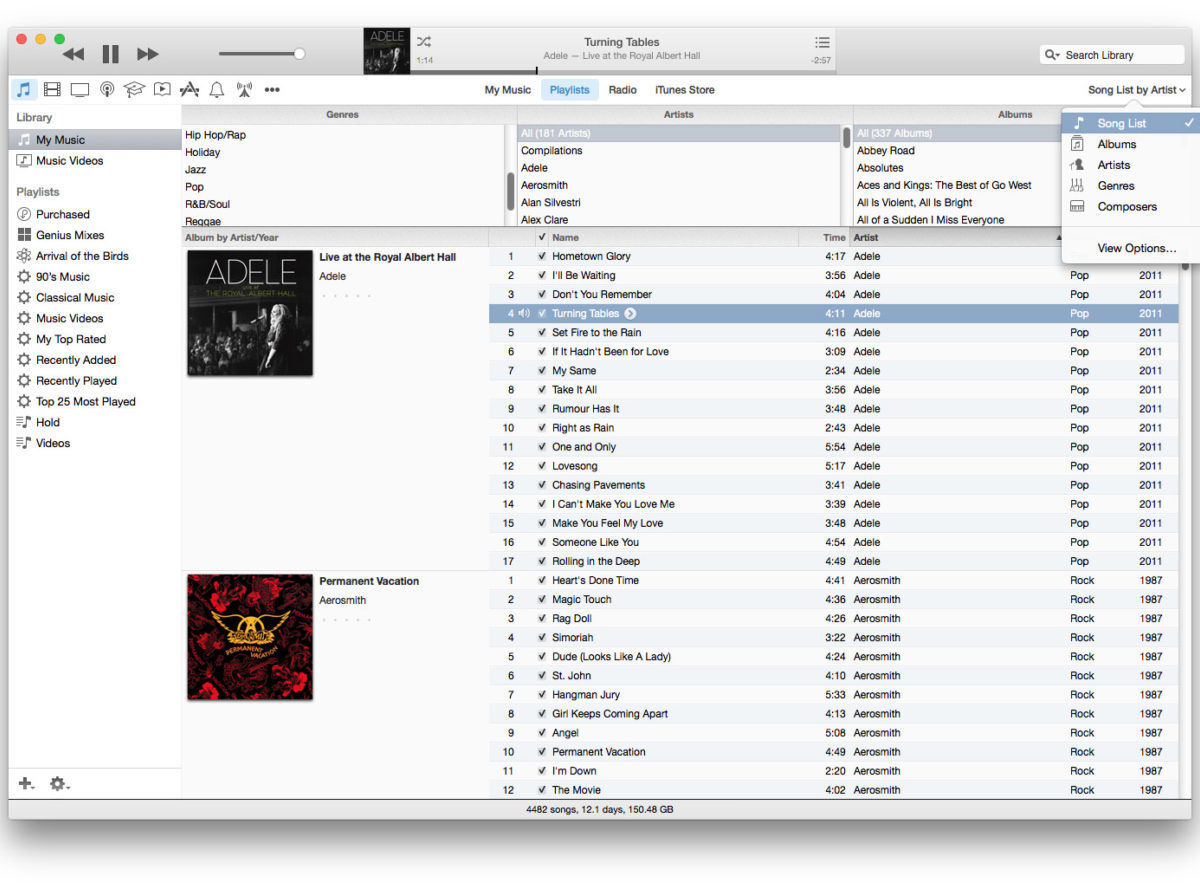Choose Artists from the view menu

tap(1131, 165)
